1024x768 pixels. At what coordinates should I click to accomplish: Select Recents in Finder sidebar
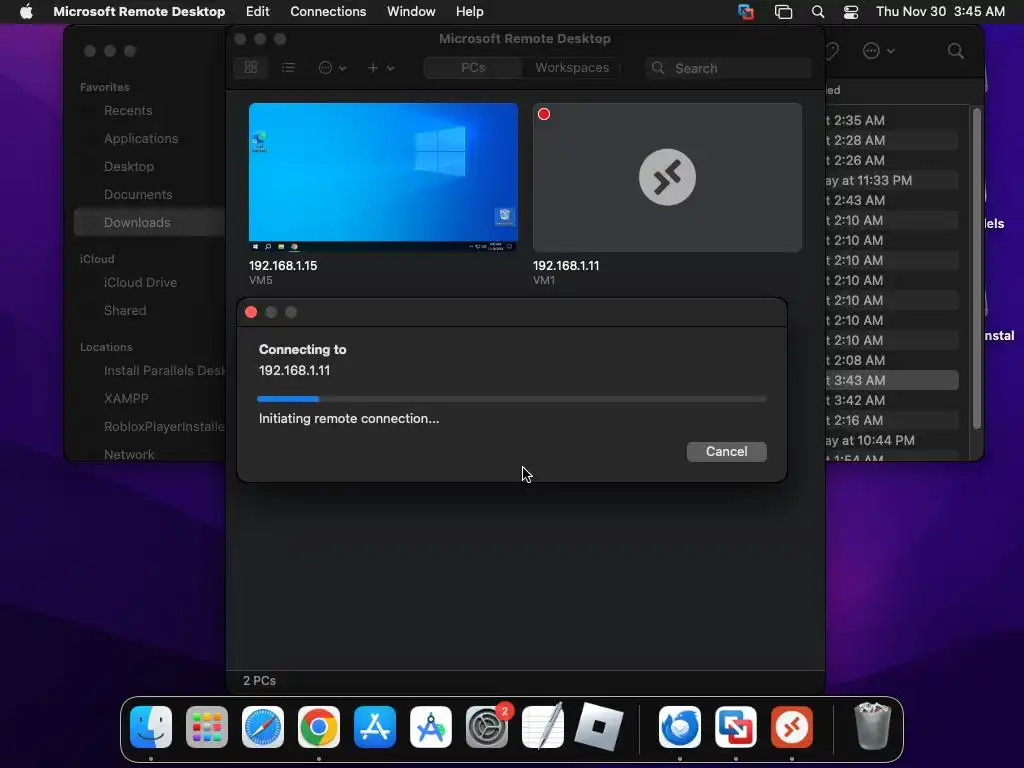[x=128, y=110]
